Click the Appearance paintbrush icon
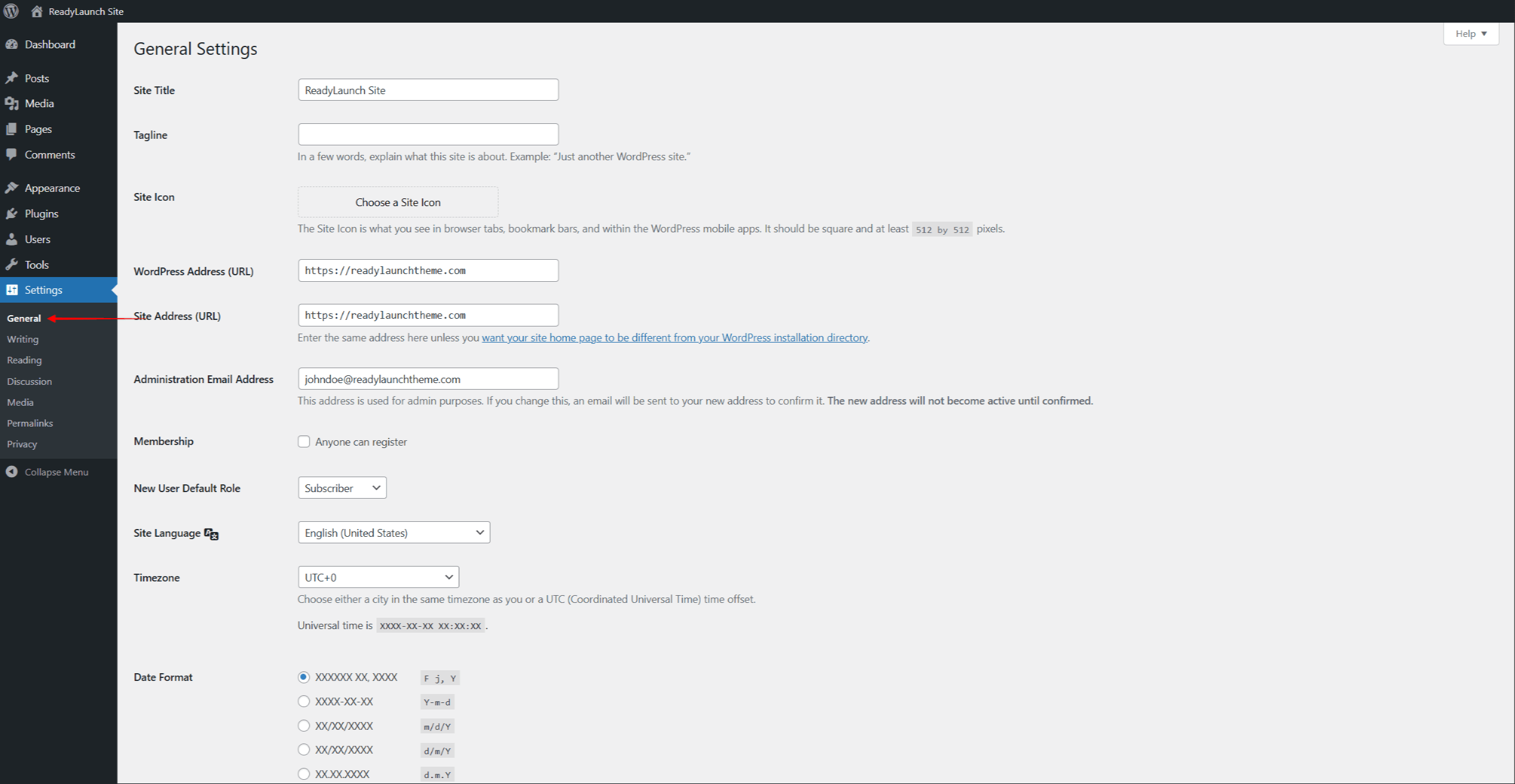This screenshot has width=1515, height=784. click(12, 188)
